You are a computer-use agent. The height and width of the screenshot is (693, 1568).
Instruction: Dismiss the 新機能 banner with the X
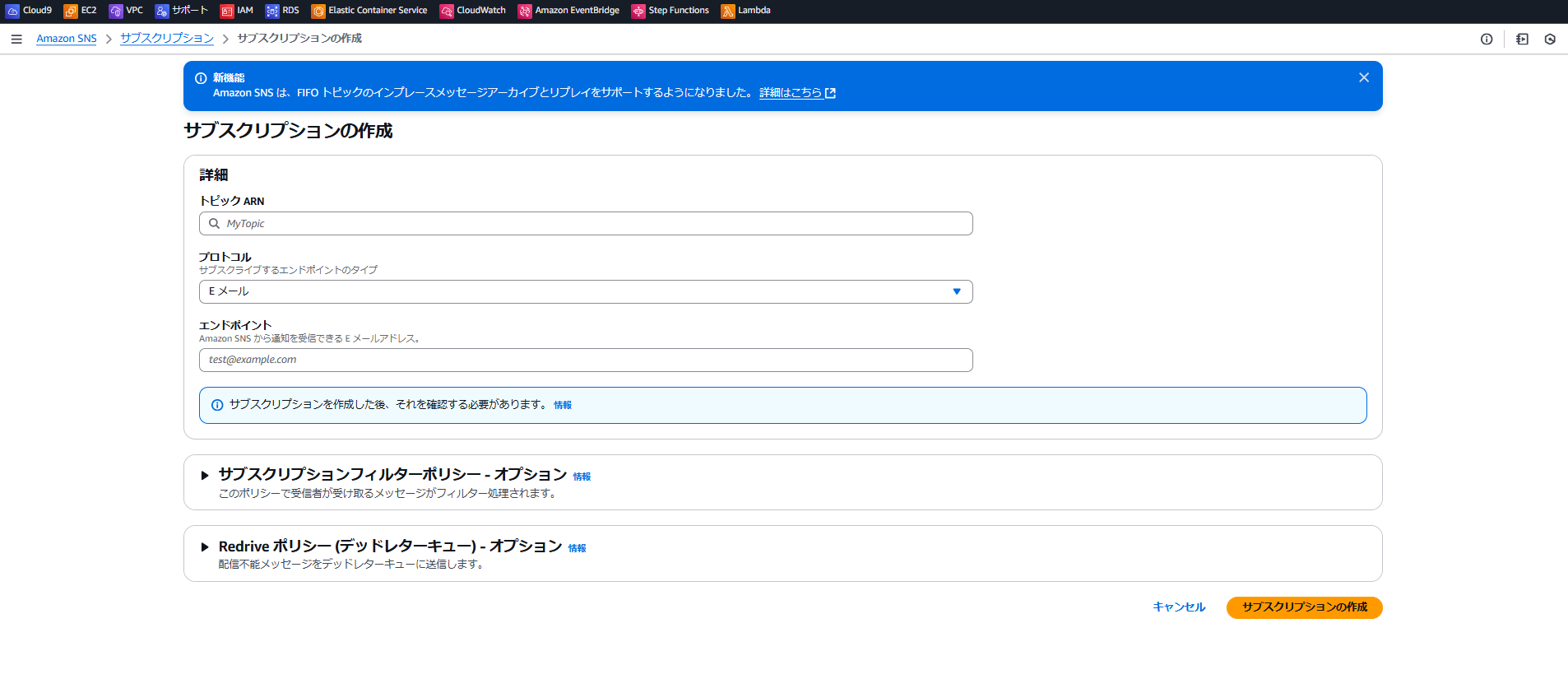pos(1364,77)
